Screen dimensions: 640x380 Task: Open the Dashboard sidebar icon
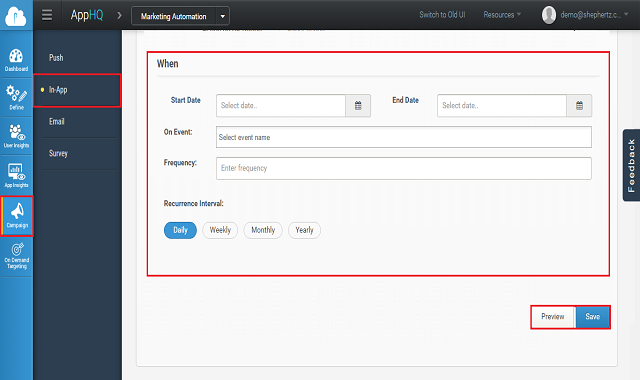point(16,60)
